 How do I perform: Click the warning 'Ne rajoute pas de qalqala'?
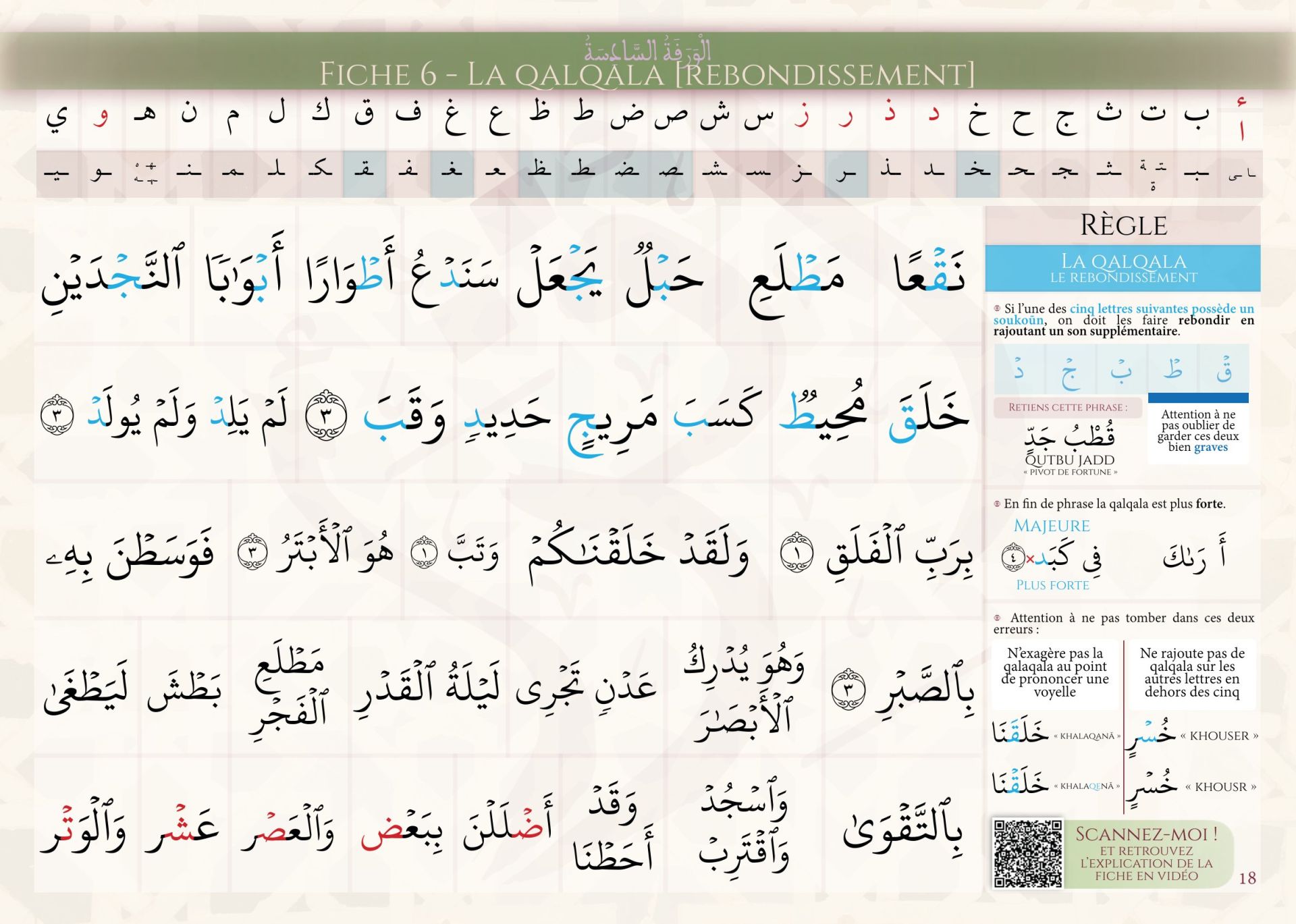tap(1192, 672)
